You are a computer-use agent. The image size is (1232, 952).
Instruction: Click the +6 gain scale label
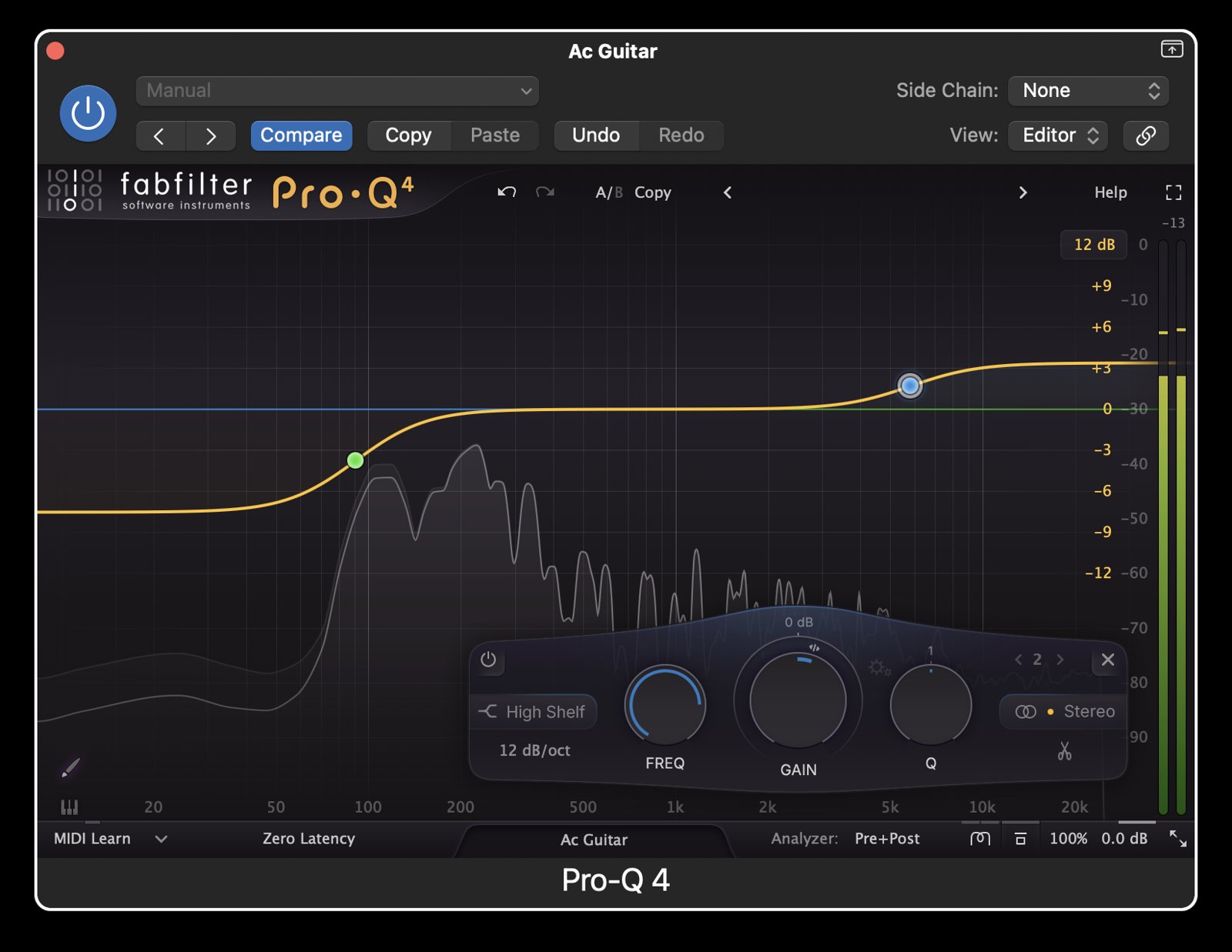pyautogui.click(x=1101, y=327)
